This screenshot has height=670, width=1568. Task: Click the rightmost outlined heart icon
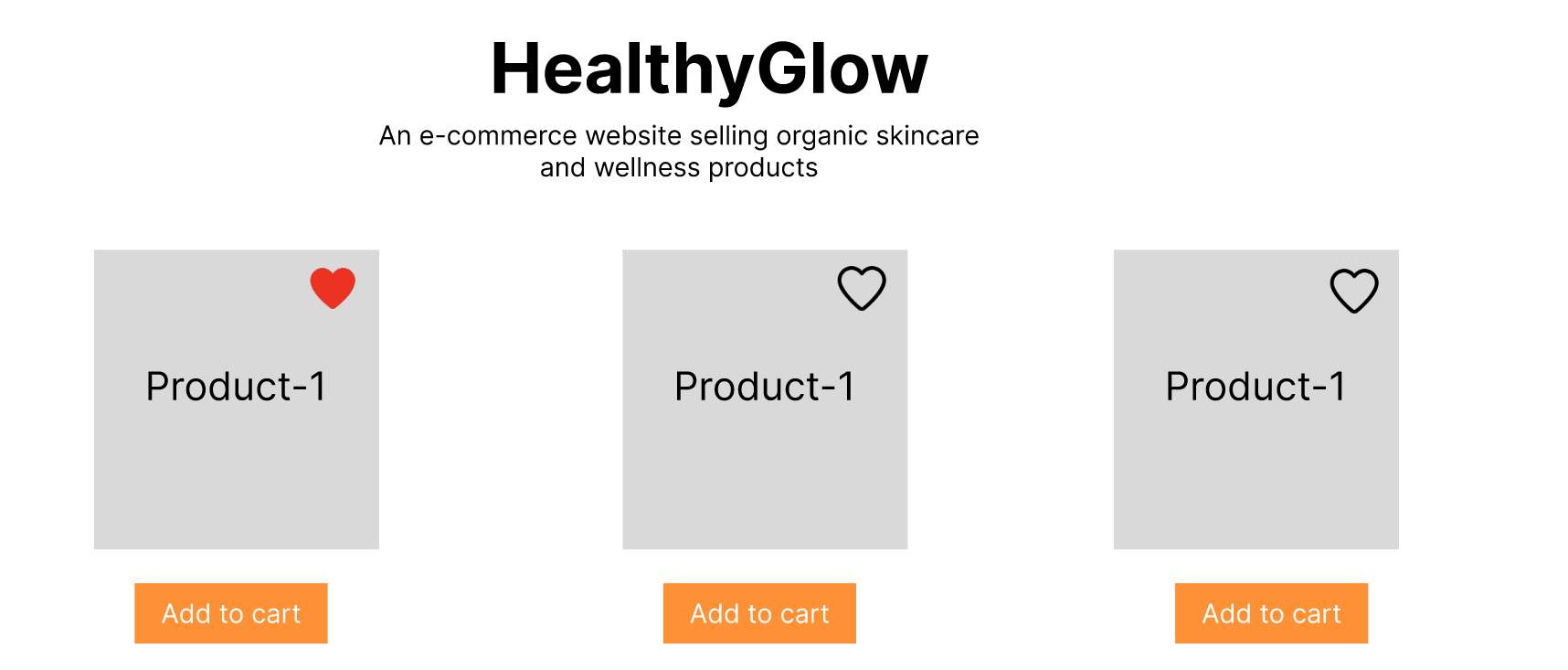(1353, 291)
